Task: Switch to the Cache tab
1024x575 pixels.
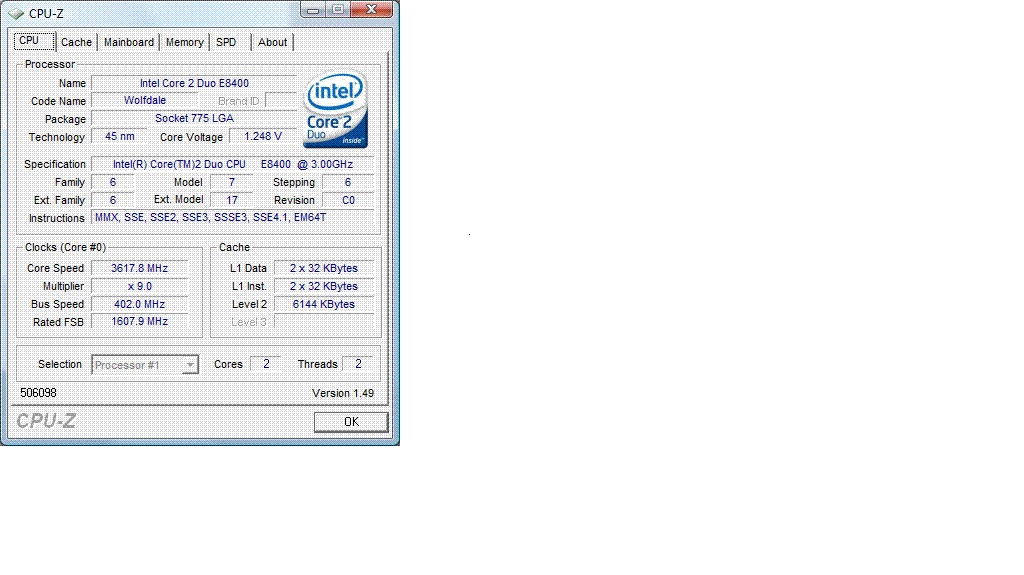Action: pos(76,42)
